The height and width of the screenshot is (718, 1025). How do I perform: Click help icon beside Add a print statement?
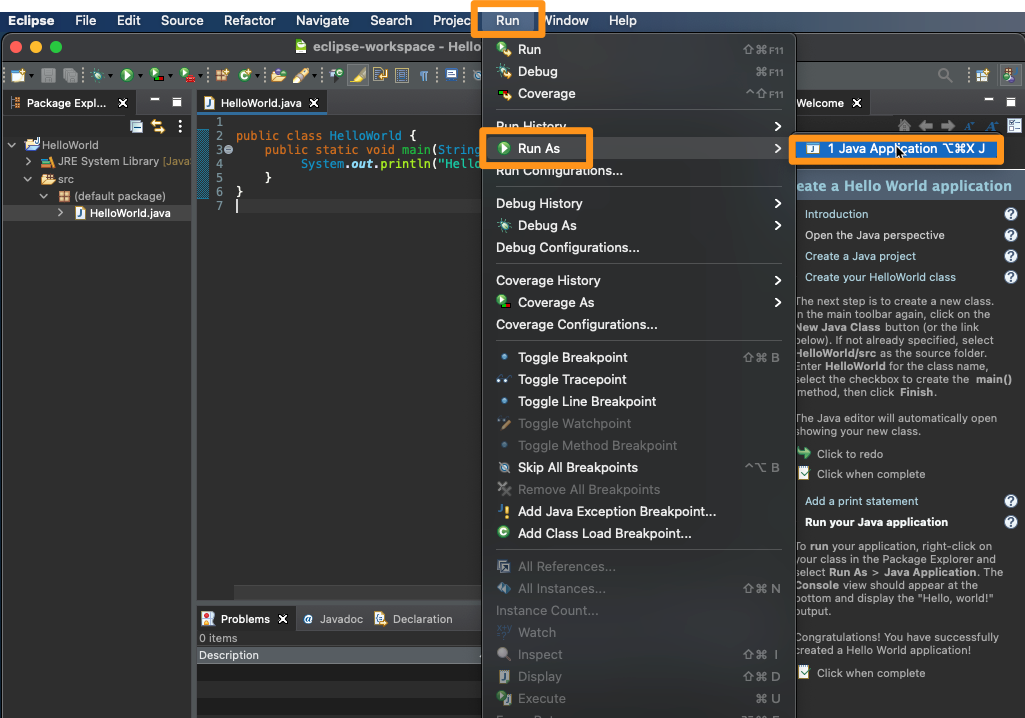tap(1011, 502)
